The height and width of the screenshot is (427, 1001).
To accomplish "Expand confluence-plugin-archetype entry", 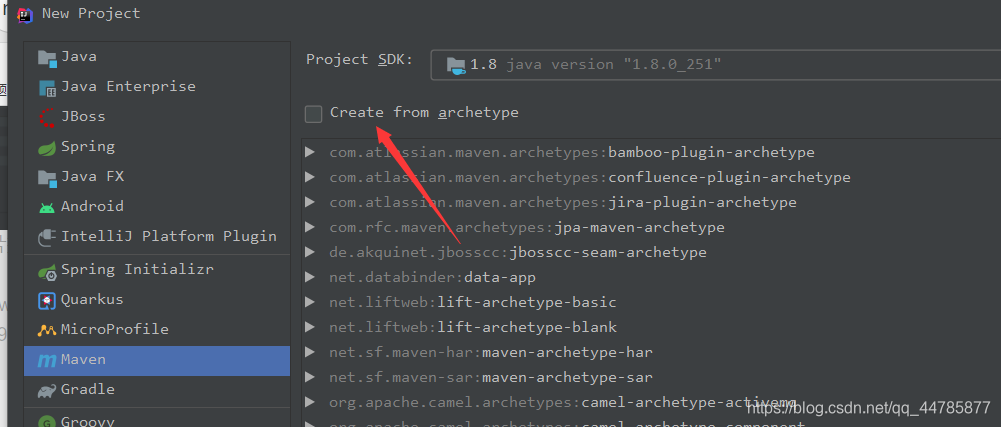I will 310,177.
